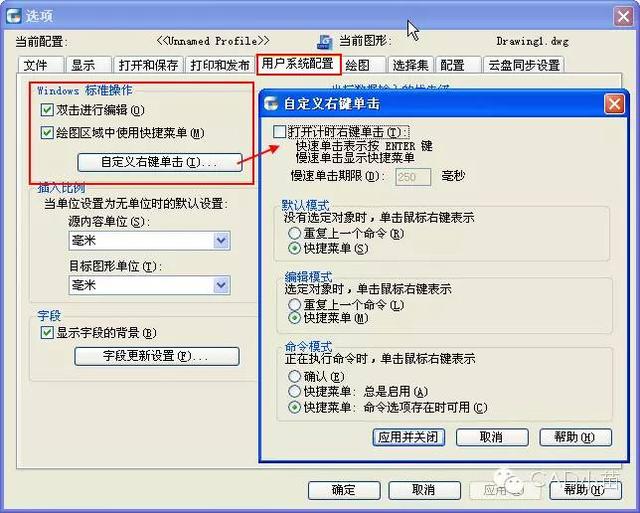Image resolution: width=640 pixels, height=513 pixels.
Task: Open the 打印和发布 tab
Action: tap(220, 65)
